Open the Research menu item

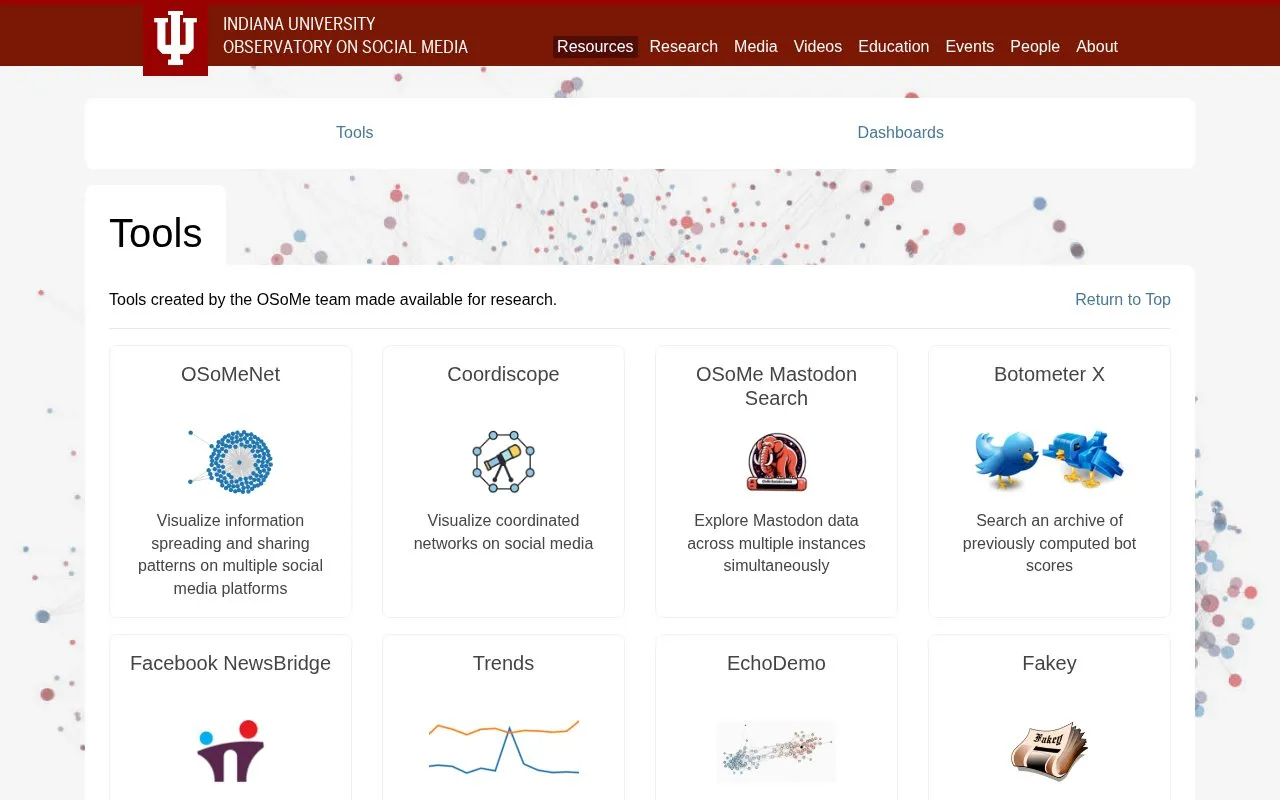[683, 46]
